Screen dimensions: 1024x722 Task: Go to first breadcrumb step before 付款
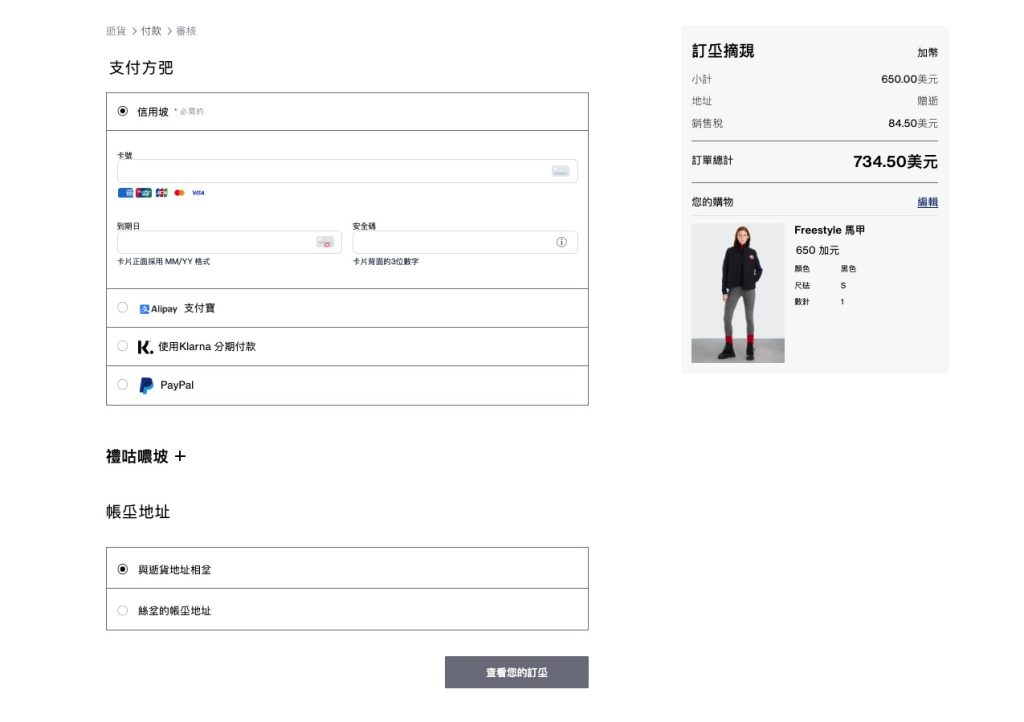coord(116,31)
